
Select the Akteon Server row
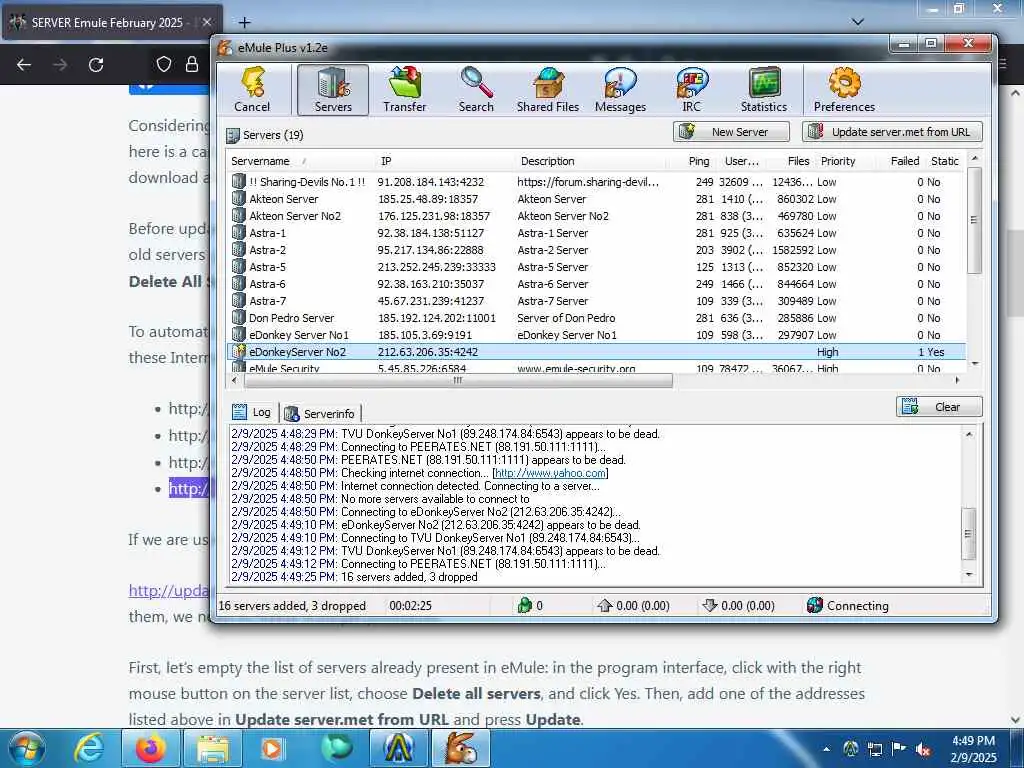point(596,199)
